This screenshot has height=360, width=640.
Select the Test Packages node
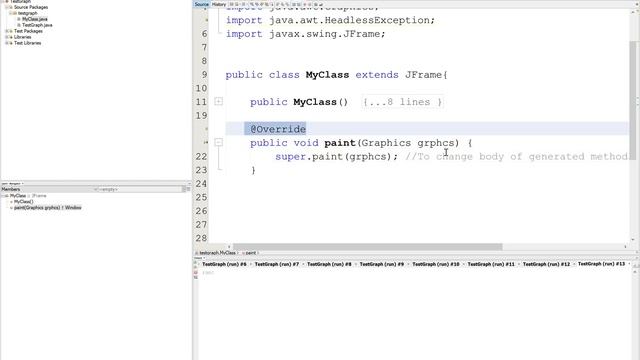pos(28,31)
